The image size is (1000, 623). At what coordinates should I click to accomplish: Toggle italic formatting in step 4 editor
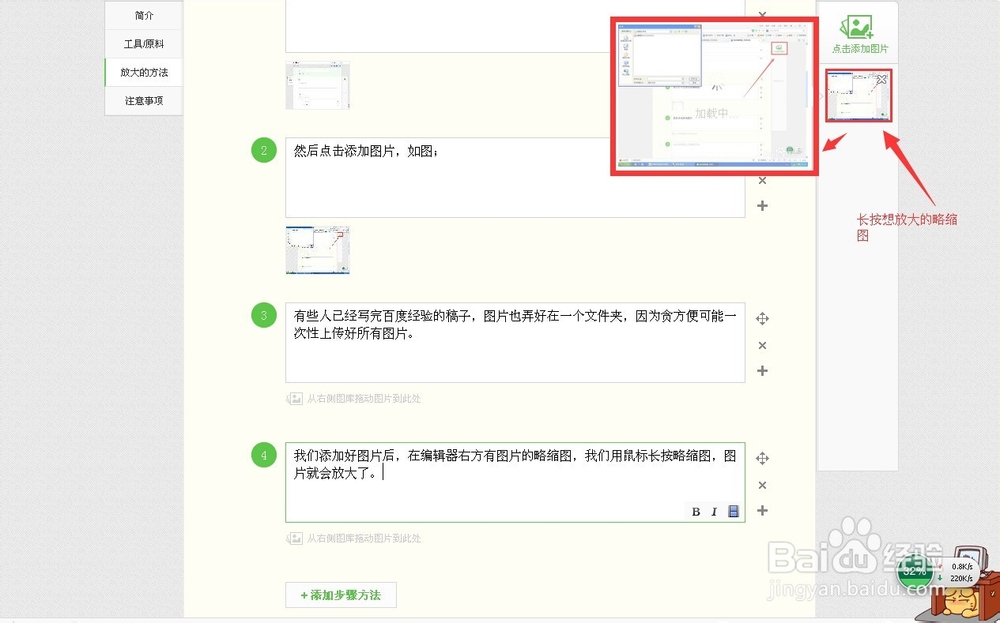(714, 511)
